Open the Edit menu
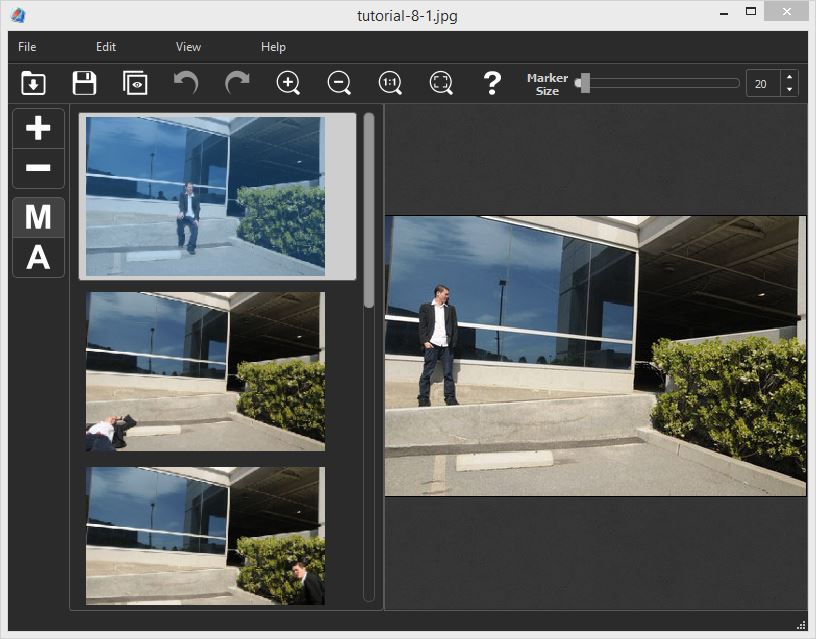The height and width of the screenshot is (639, 816). tap(106, 46)
